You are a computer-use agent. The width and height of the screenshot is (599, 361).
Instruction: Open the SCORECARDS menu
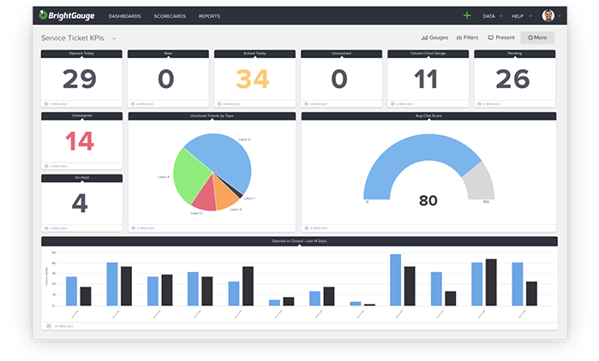[x=170, y=16]
